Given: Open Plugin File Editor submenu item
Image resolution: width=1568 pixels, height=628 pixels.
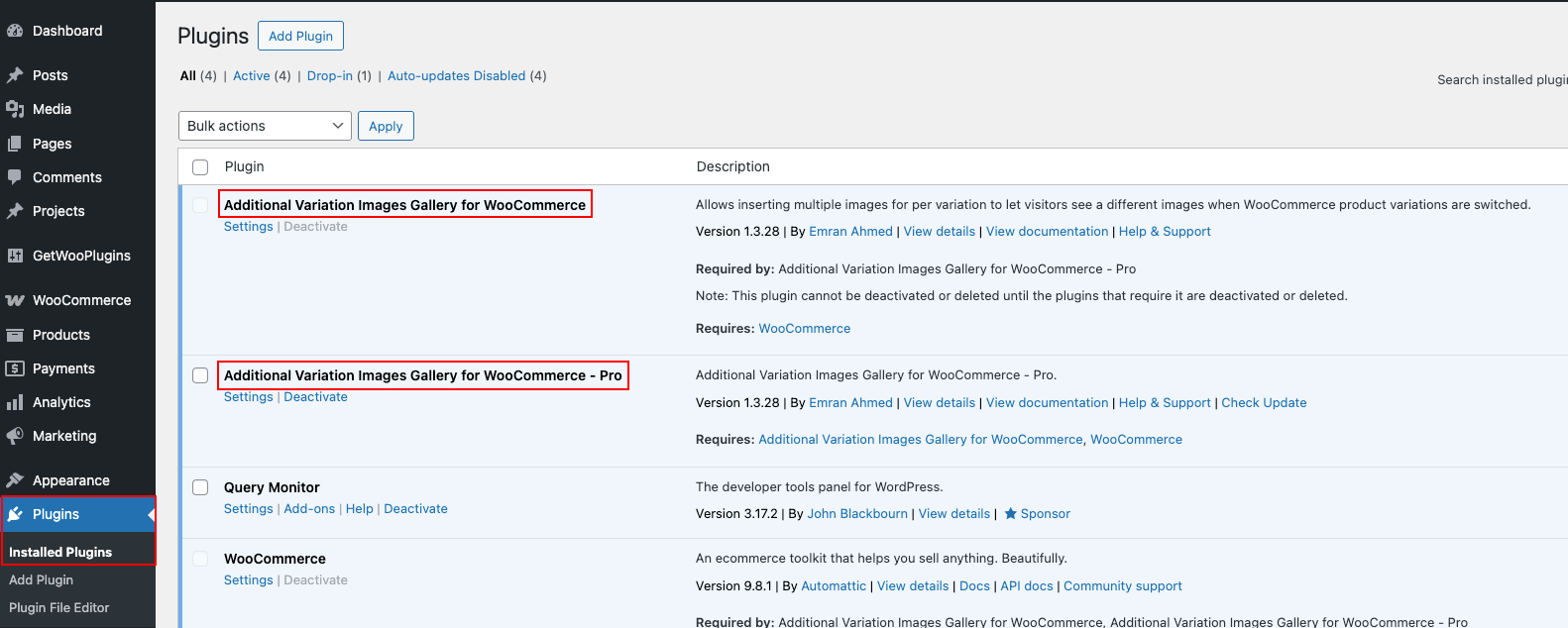Looking at the screenshot, I should (x=58, y=607).
